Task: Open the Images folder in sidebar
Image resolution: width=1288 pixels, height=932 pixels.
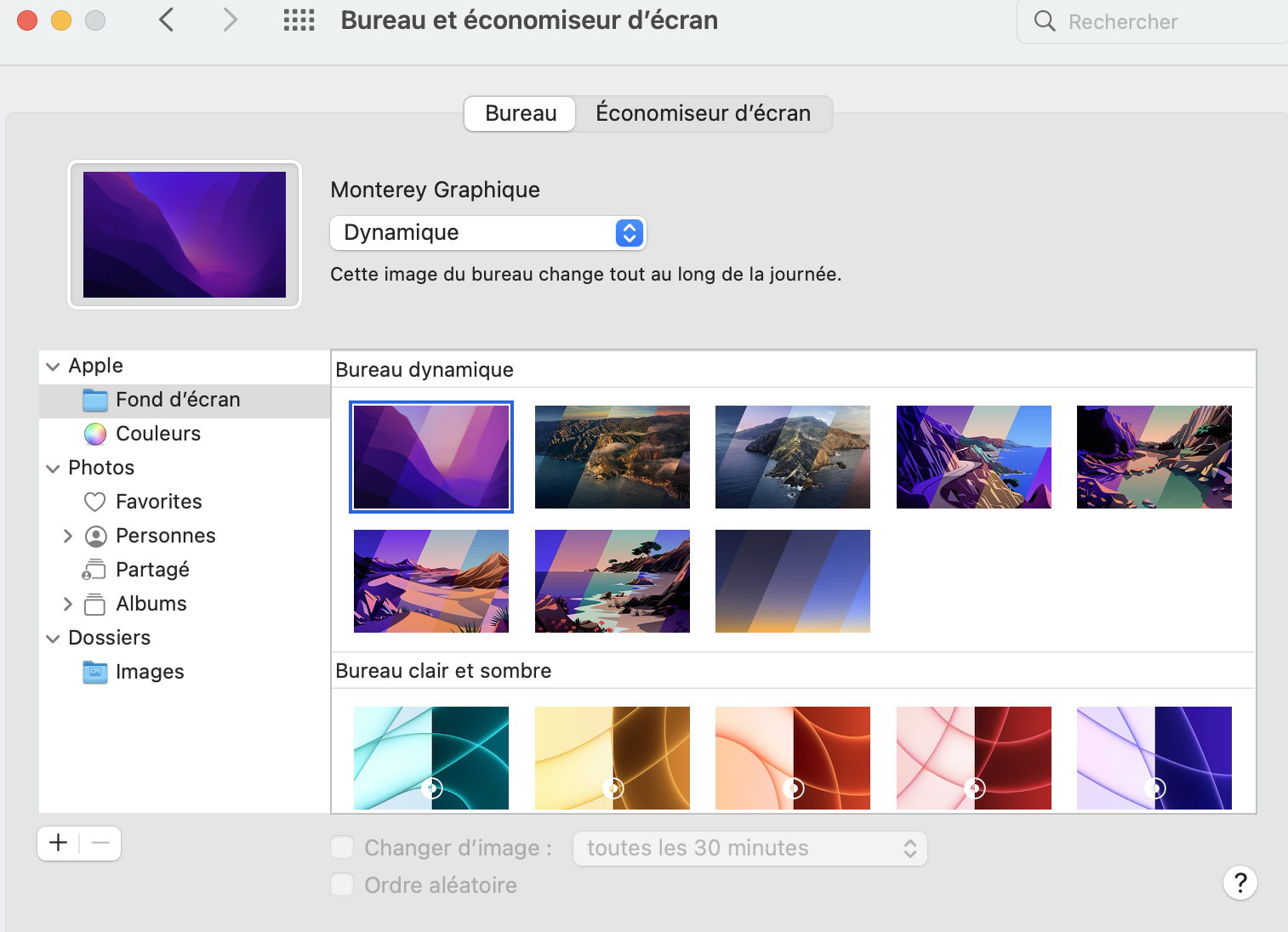Action: pos(149,672)
